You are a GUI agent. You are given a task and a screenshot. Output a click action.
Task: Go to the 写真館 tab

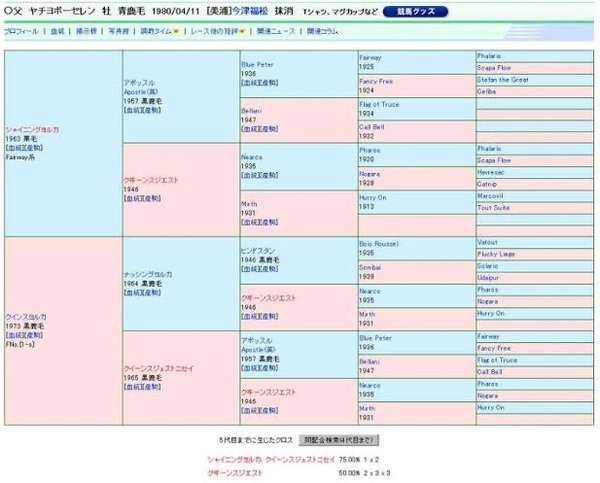click(119, 31)
